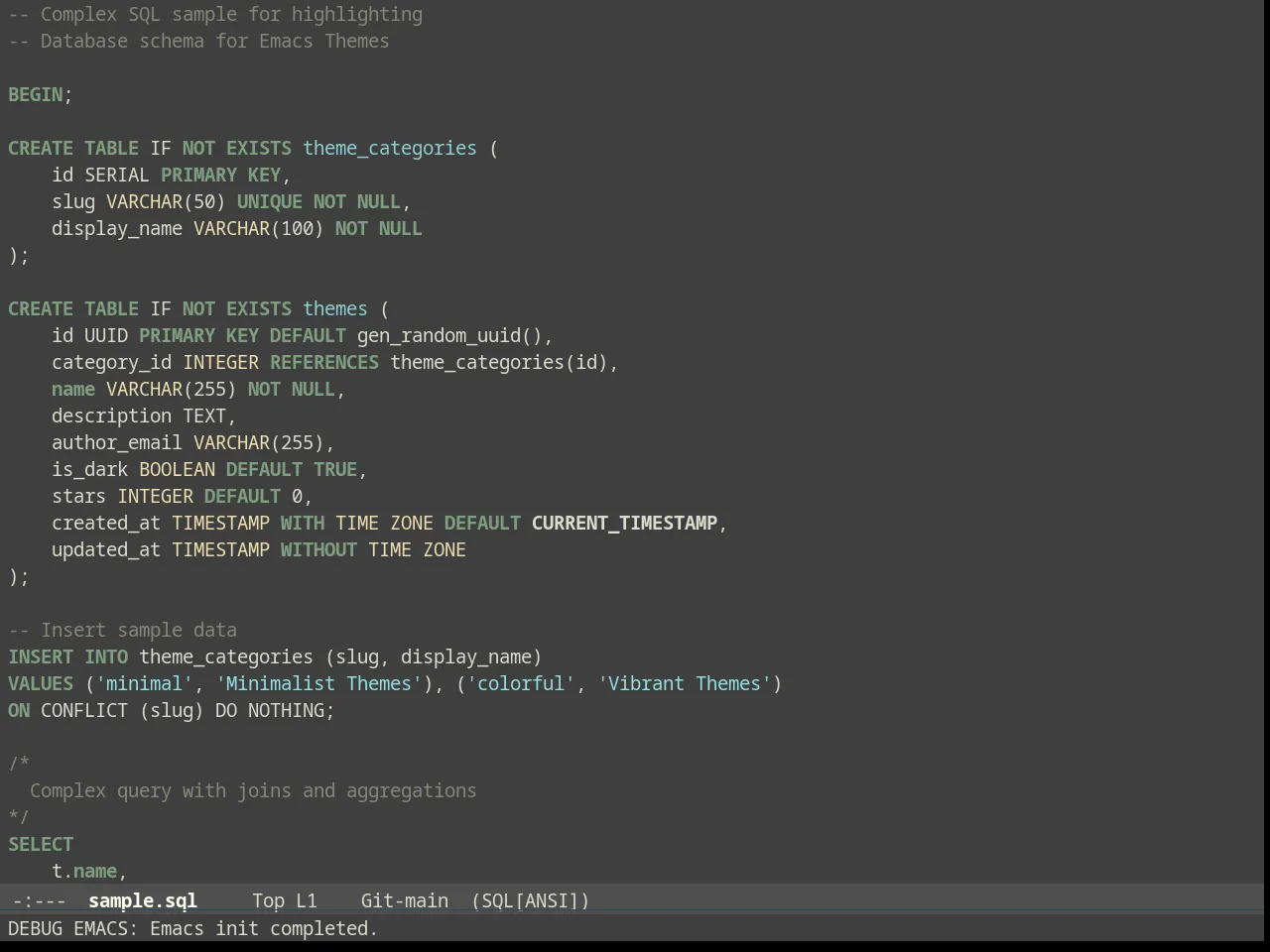Click the 'colorful' string literal
This screenshot has width=1270, height=952.
(x=521, y=683)
